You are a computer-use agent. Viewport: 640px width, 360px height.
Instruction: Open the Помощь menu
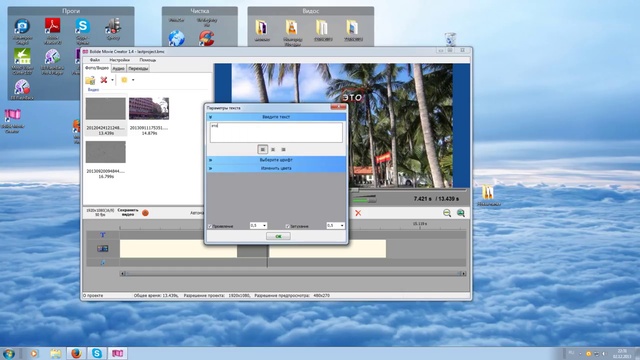tap(147, 60)
